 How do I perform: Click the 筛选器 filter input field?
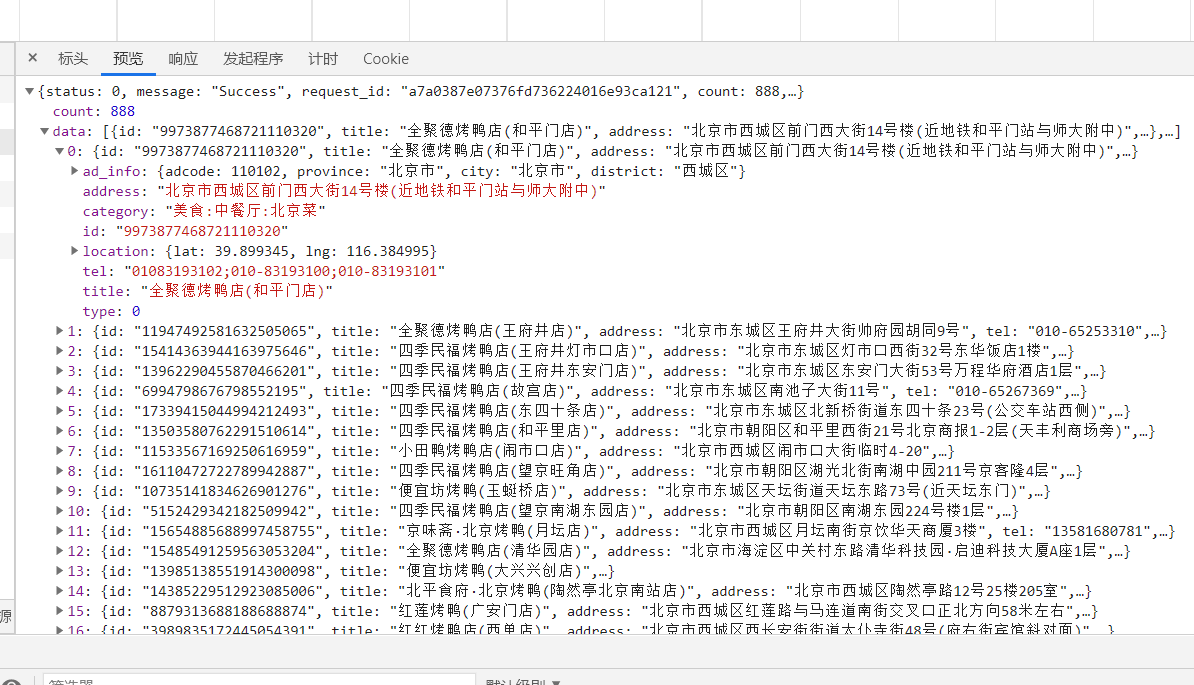click(x=250, y=681)
